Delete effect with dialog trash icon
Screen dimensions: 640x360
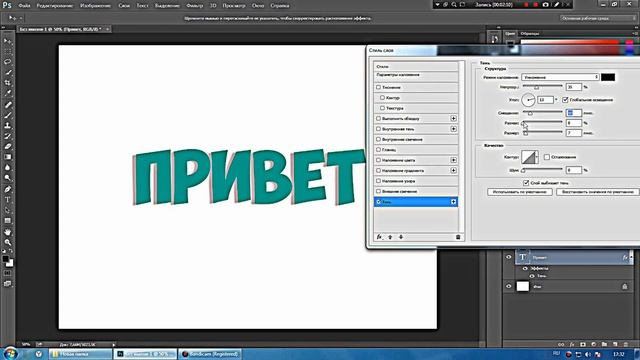pyautogui.click(x=458, y=237)
